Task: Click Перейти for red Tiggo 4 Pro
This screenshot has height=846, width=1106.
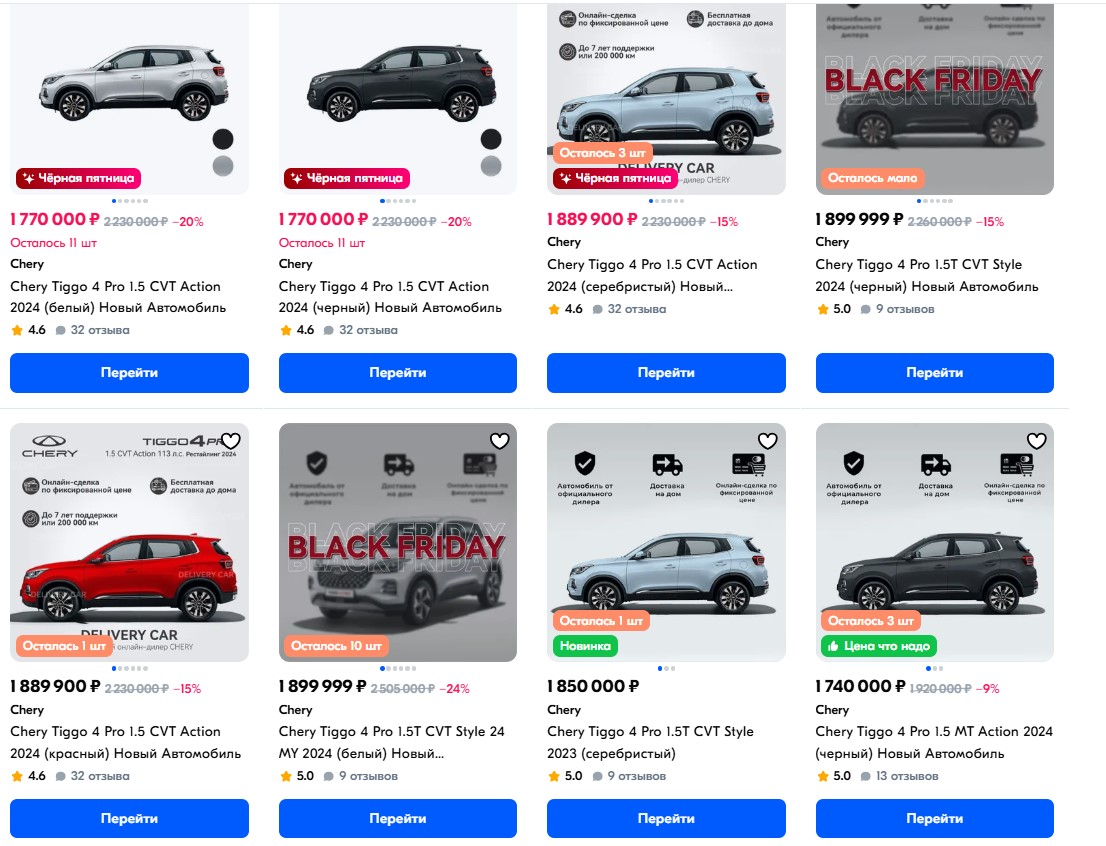Action: click(x=129, y=819)
